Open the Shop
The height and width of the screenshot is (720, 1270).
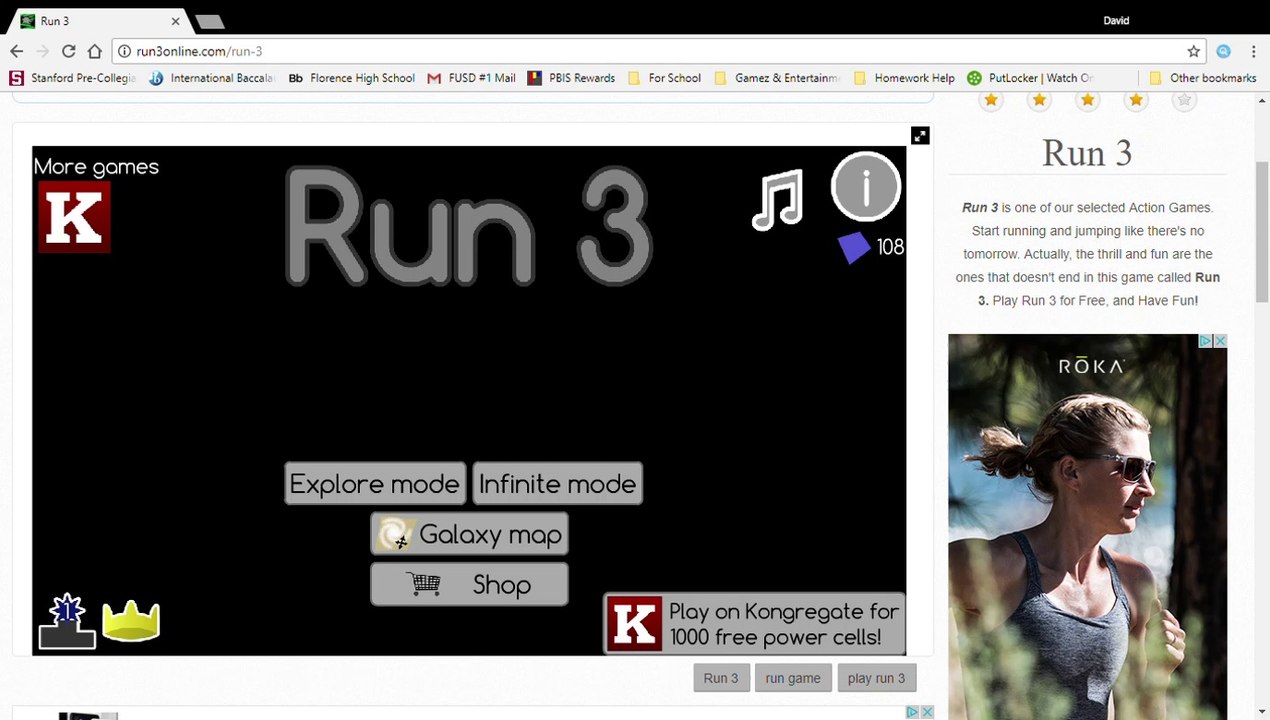point(469,585)
